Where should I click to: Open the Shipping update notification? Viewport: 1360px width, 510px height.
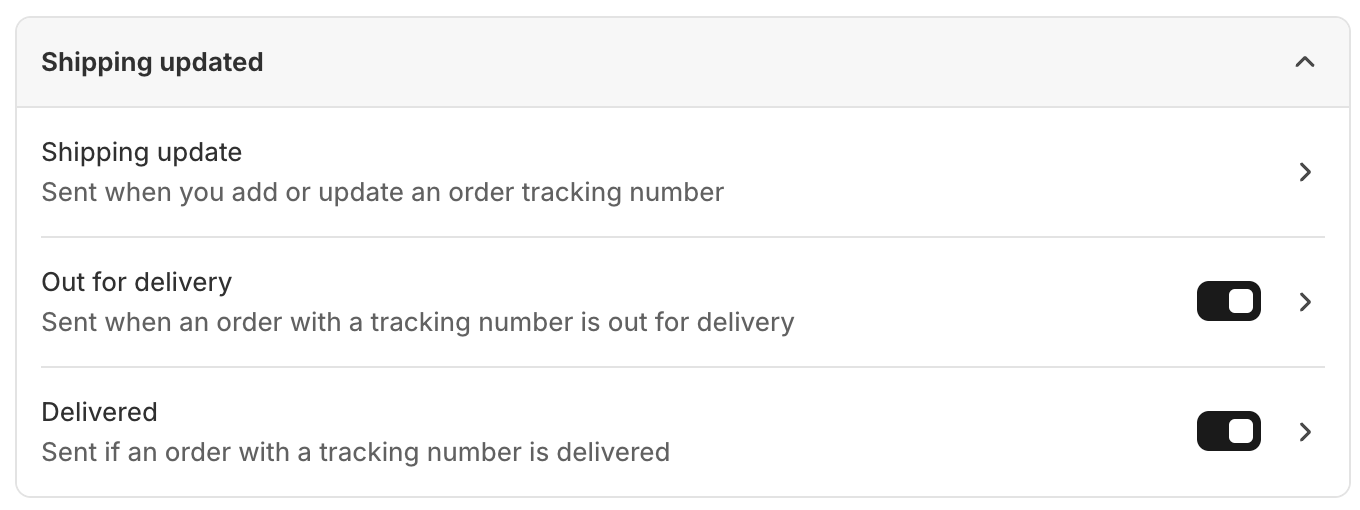[141, 153]
